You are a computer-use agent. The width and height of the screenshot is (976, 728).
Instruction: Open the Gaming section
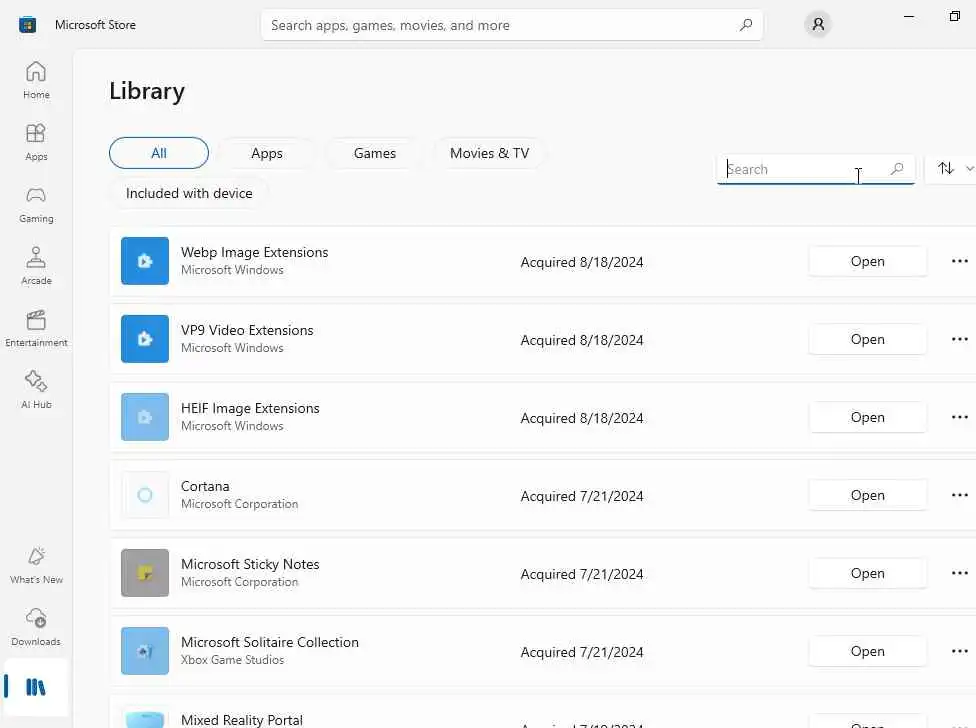[x=36, y=205]
